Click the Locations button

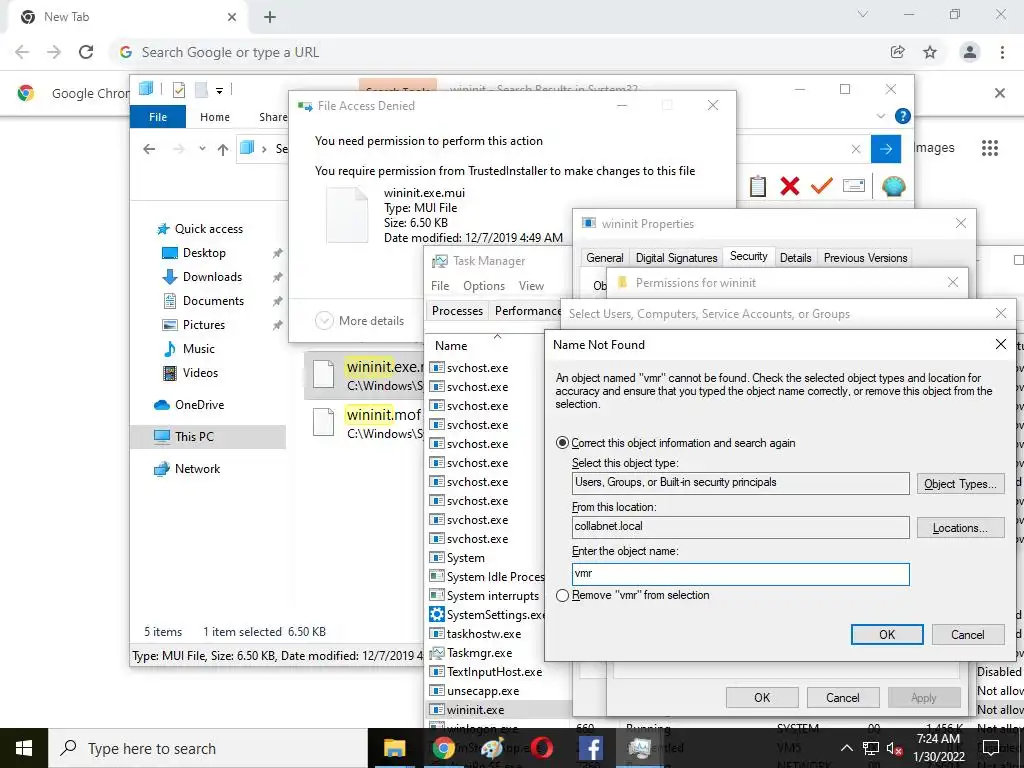pyautogui.click(x=960, y=528)
